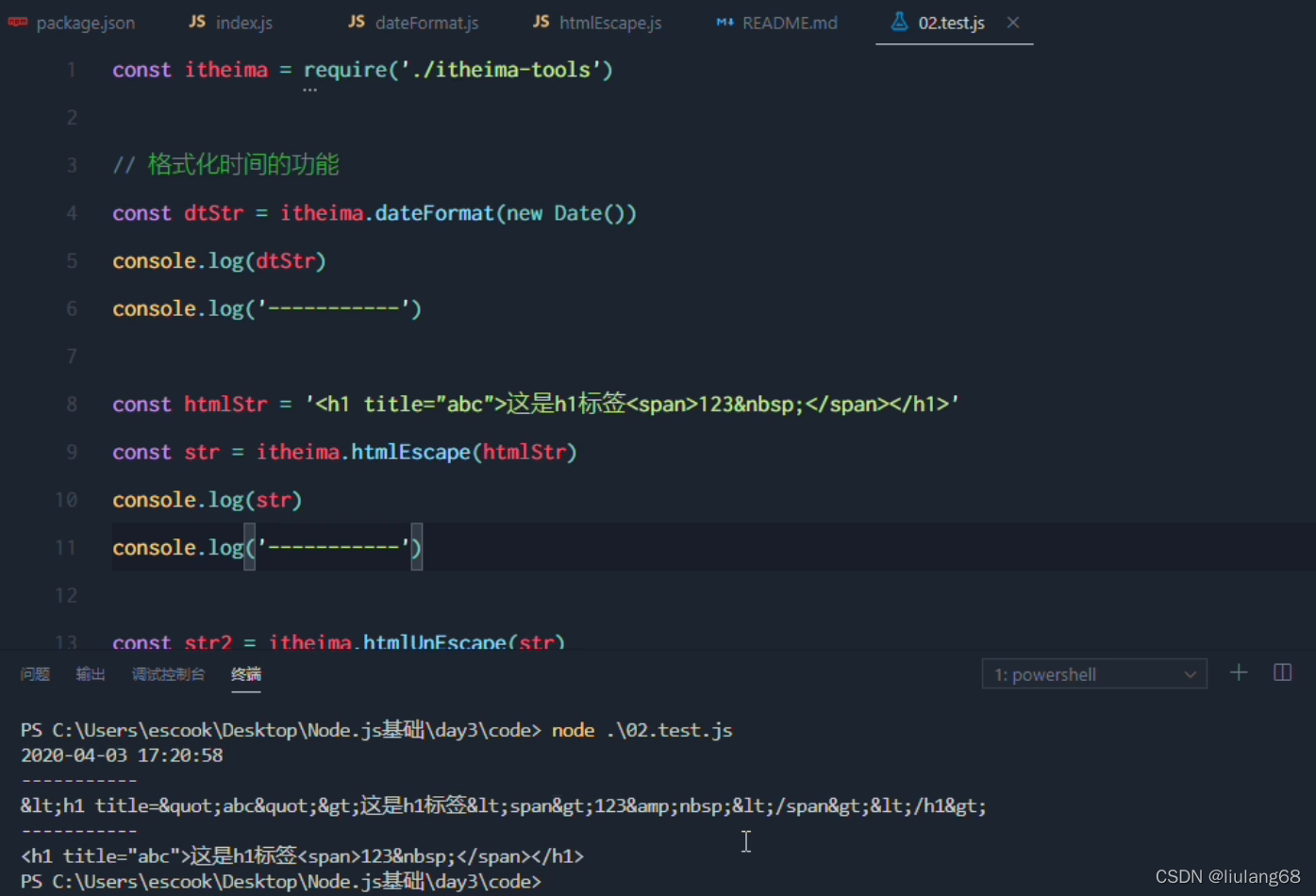This screenshot has height=896, width=1316.
Task: Click line number 1 in the gutter
Action: click(72, 70)
